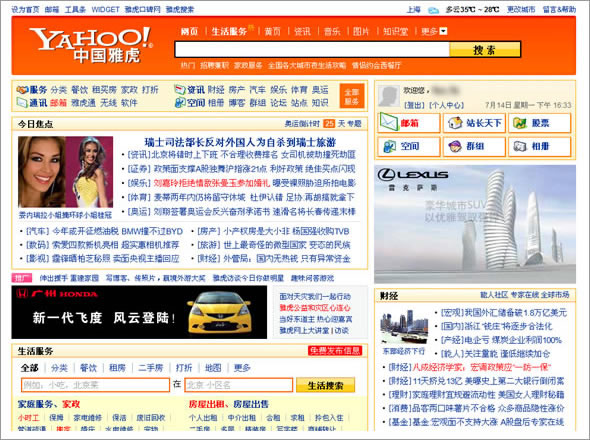590x440 pixels.
Task: Click the 雅虎通 link in 通讯 row
Action: (84, 103)
